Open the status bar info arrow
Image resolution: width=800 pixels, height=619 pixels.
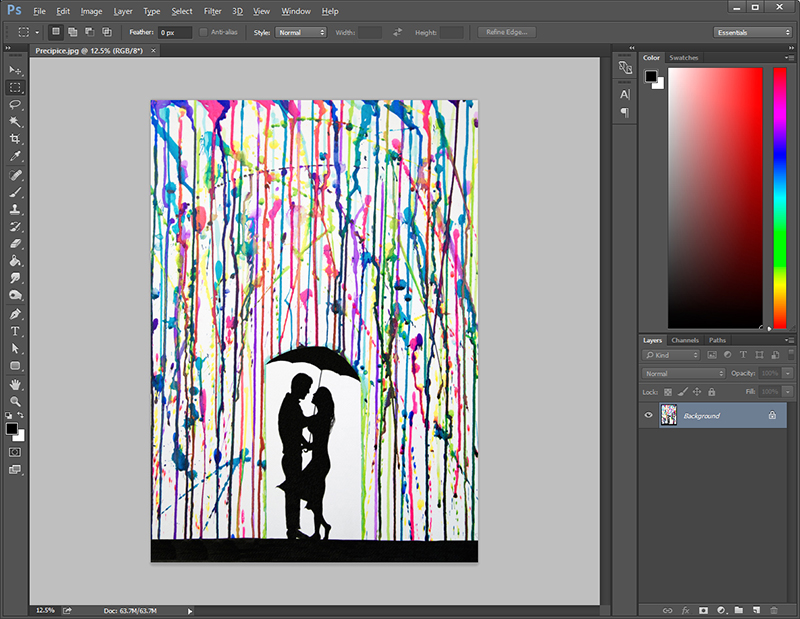(x=190, y=611)
